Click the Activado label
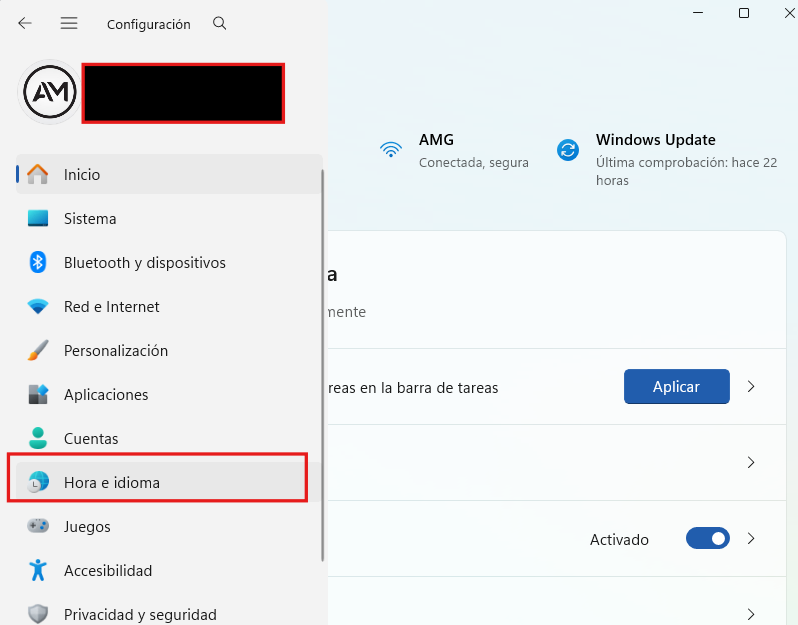The width and height of the screenshot is (798, 625). click(619, 539)
